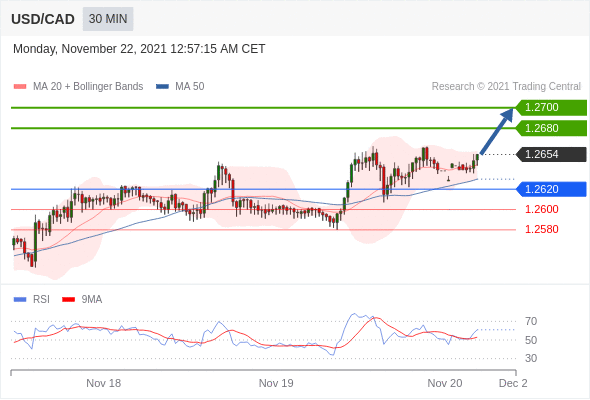Image resolution: width=590 pixels, height=400 pixels.
Task: Click the red MA 20 Bollinger Bands swatch
Action: pyautogui.click(x=20, y=87)
